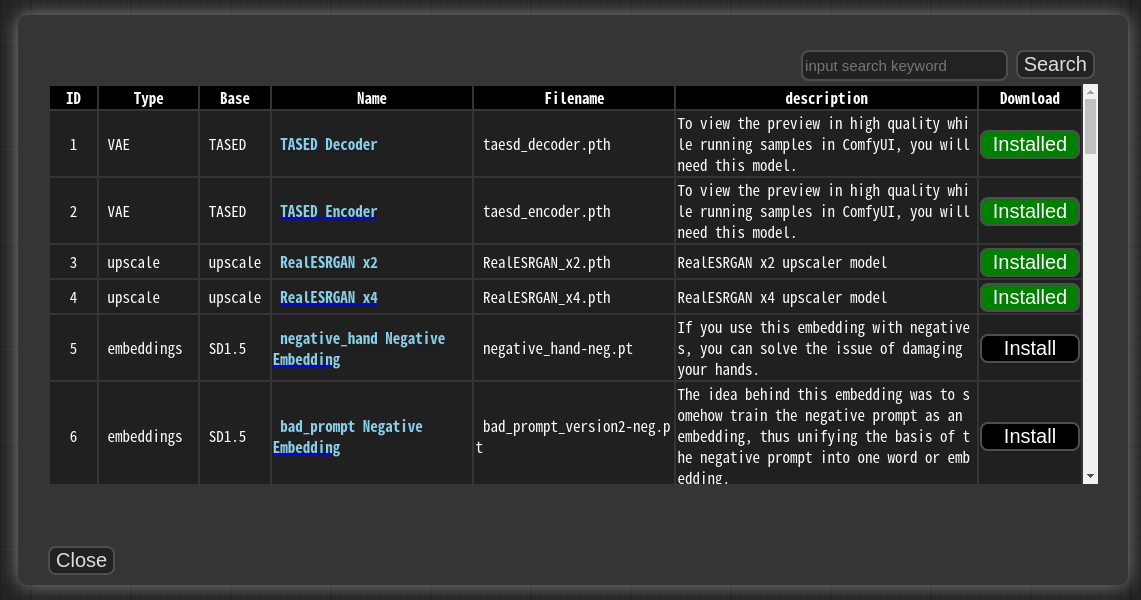Install the bad_prompt Negative Embedding
Image resolution: width=1141 pixels, height=600 pixels.
click(x=1029, y=436)
